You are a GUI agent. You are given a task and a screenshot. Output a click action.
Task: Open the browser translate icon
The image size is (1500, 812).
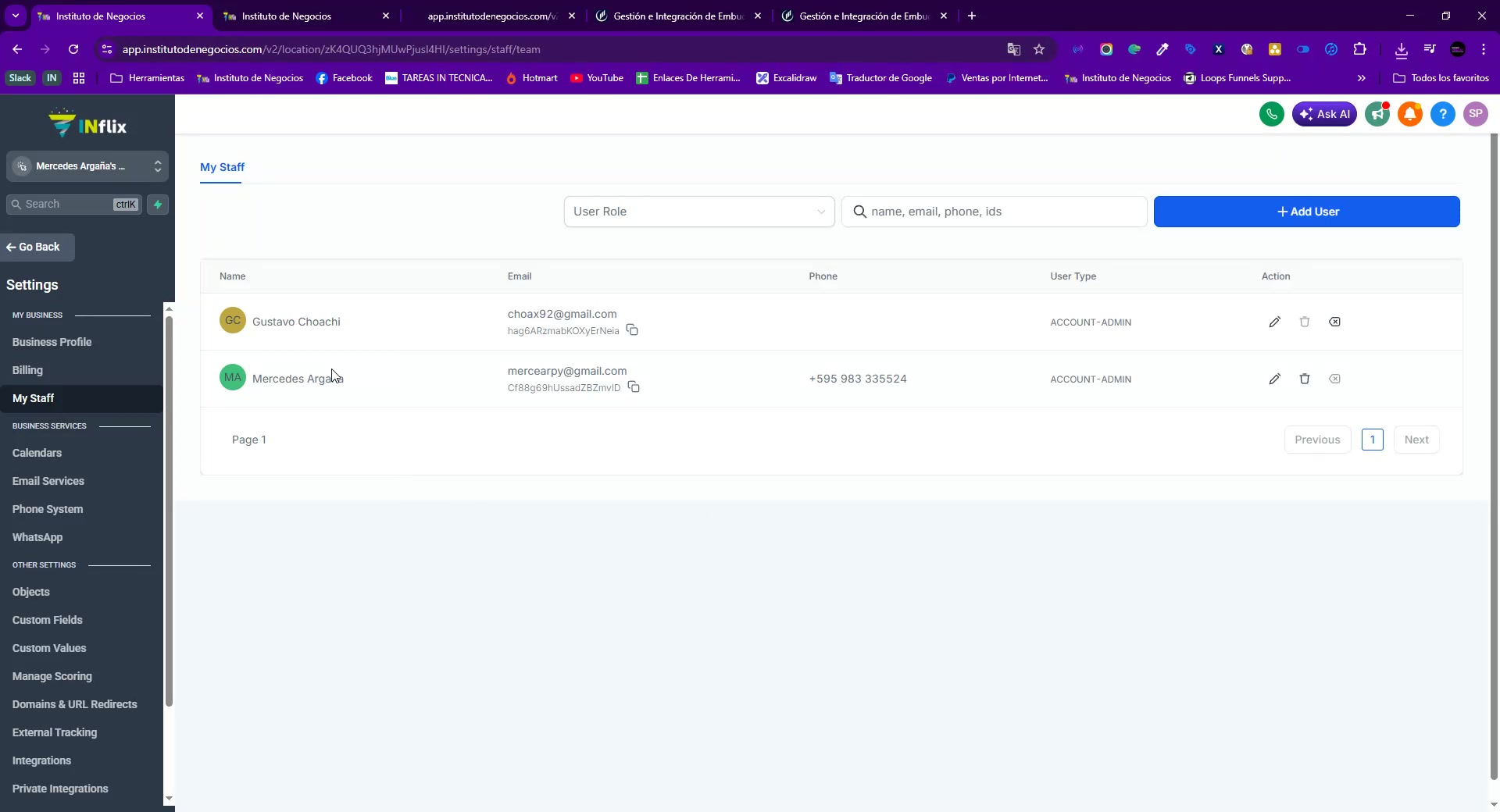(x=1014, y=49)
